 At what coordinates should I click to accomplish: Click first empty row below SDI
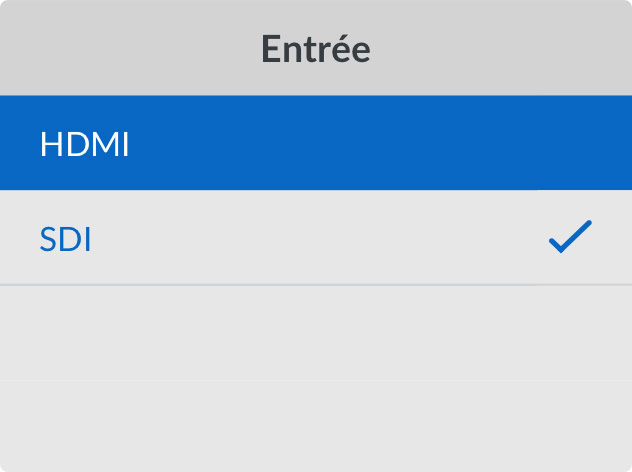coord(316,332)
